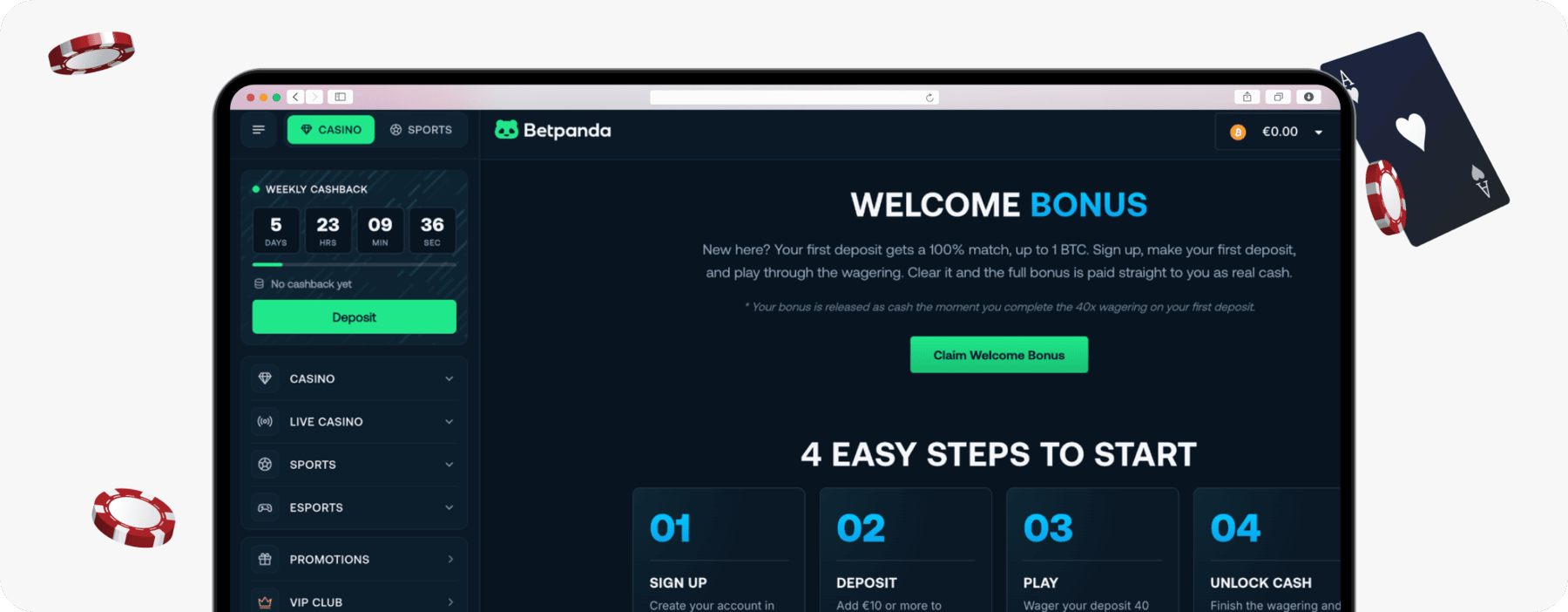Click the 5 Days countdown box
The width and height of the screenshot is (1568, 612).
(x=276, y=231)
